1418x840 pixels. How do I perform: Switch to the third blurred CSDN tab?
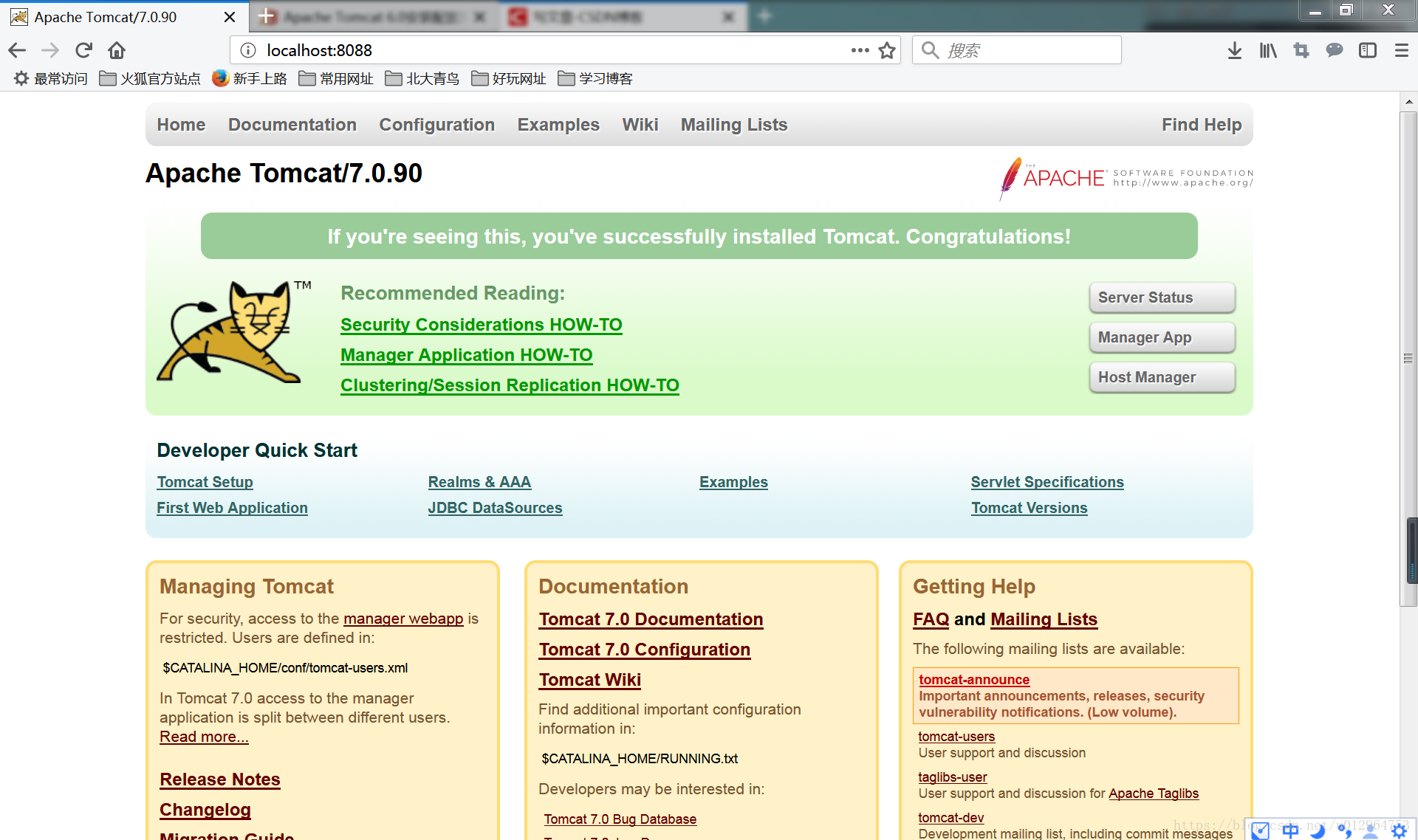pos(625,17)
